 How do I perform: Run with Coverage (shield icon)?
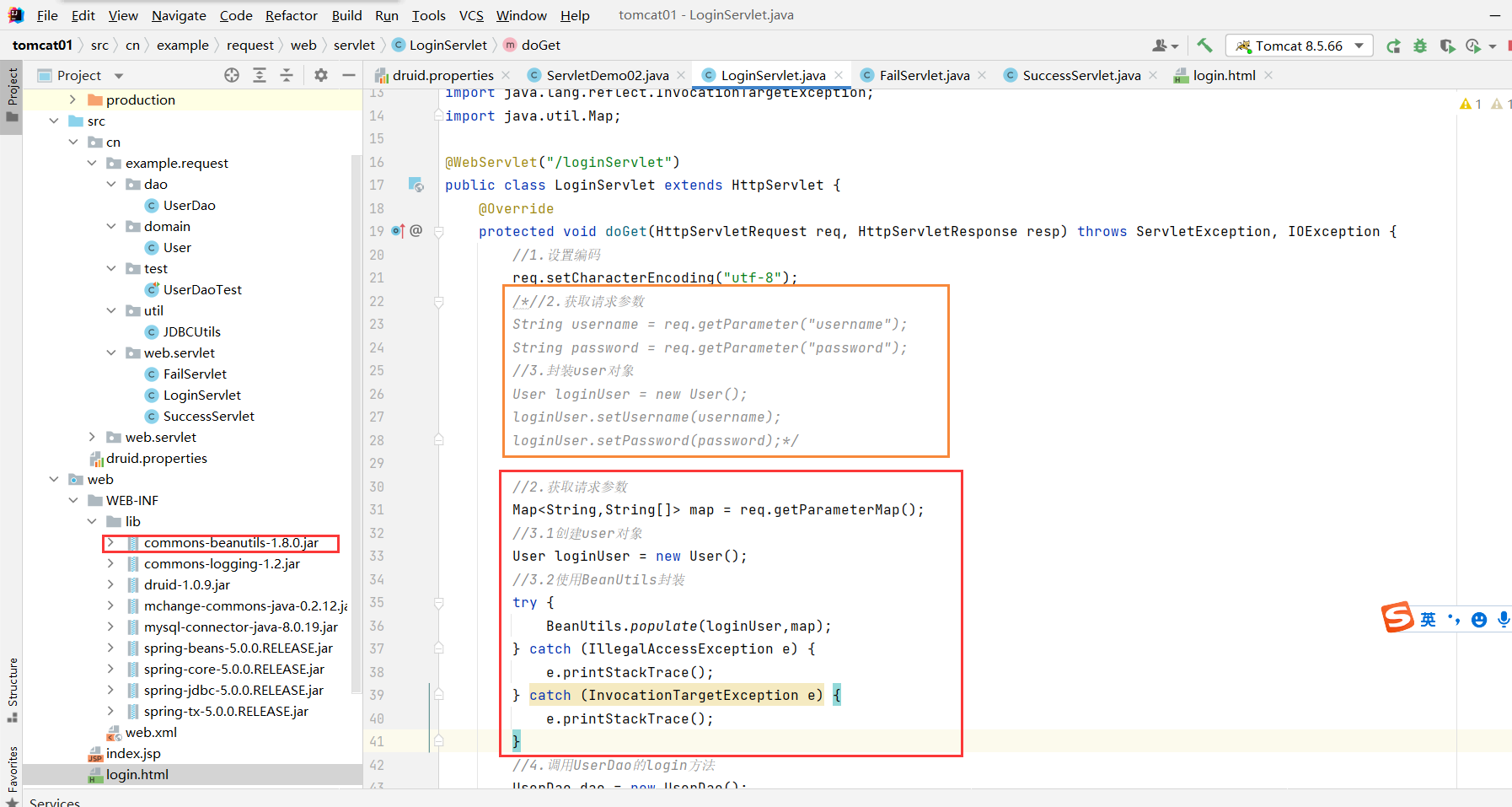point(1448,46)
